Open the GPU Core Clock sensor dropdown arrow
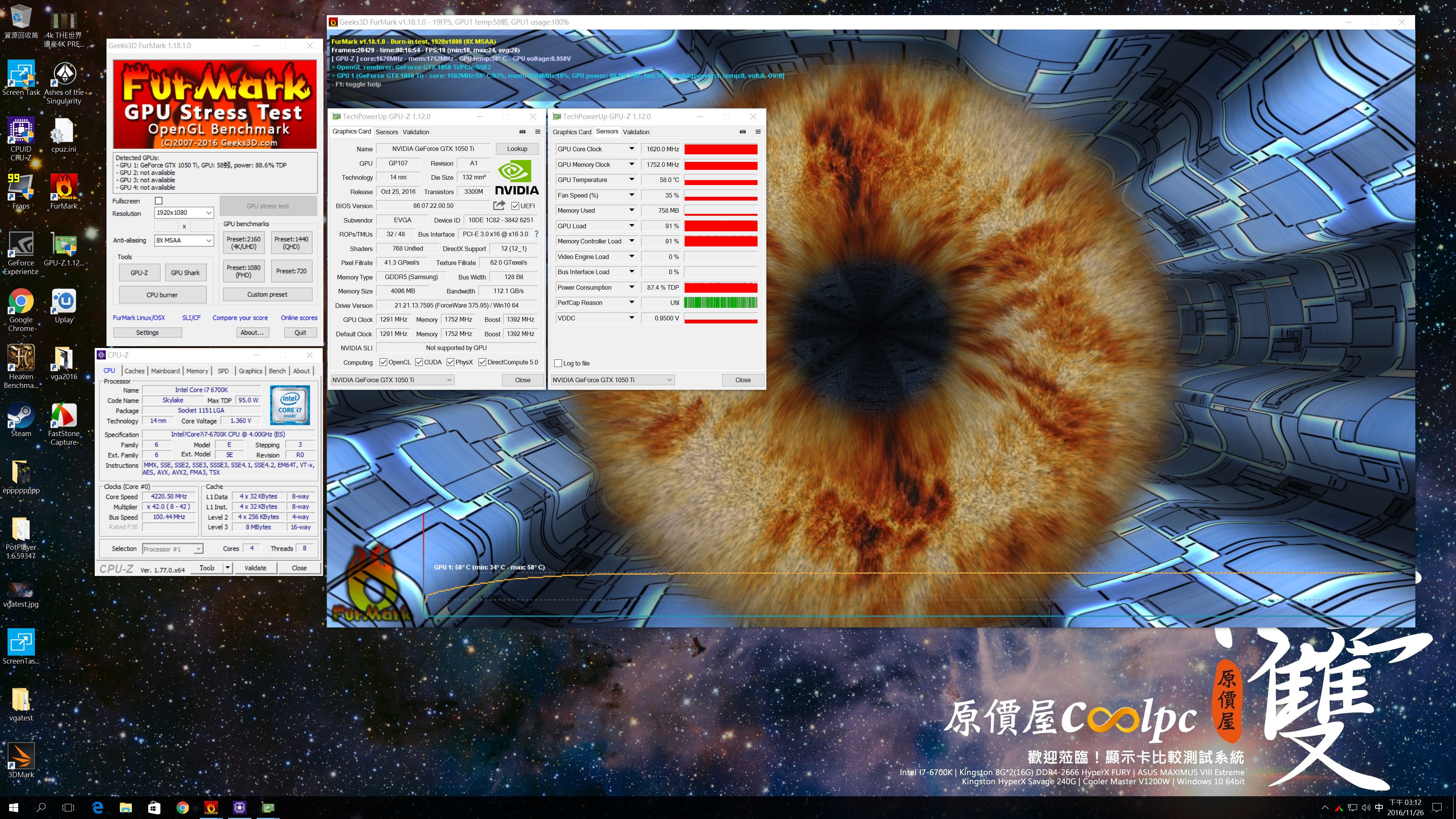This screenshot has height=819, width=1456. (631, 149)
